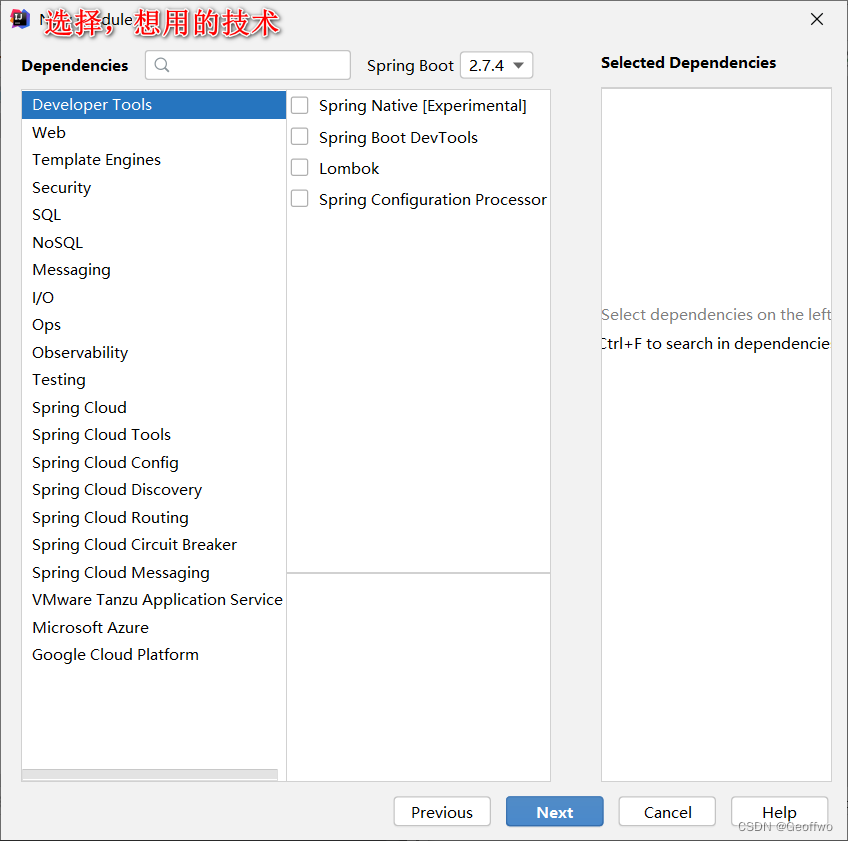Open Spring Cloud Circuit Breaker category
This screenshot has width=848, height=841.
point(154,545)
